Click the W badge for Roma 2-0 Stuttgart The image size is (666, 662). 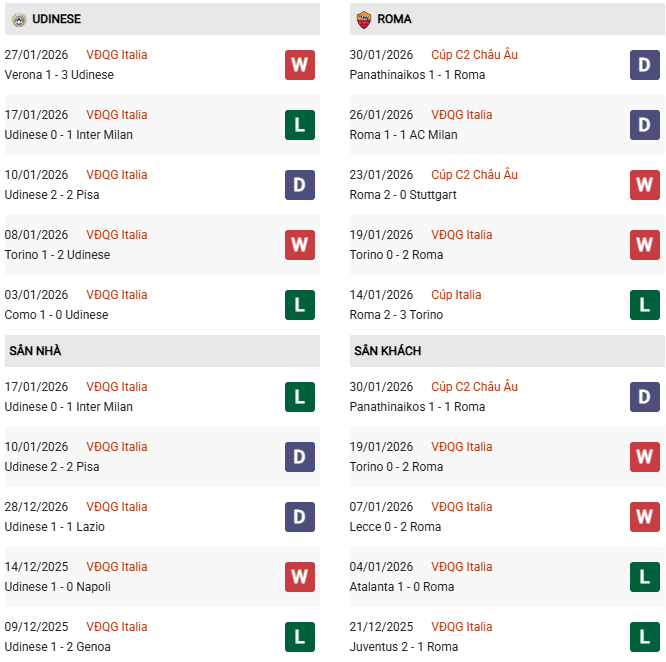tap(645, 185)
